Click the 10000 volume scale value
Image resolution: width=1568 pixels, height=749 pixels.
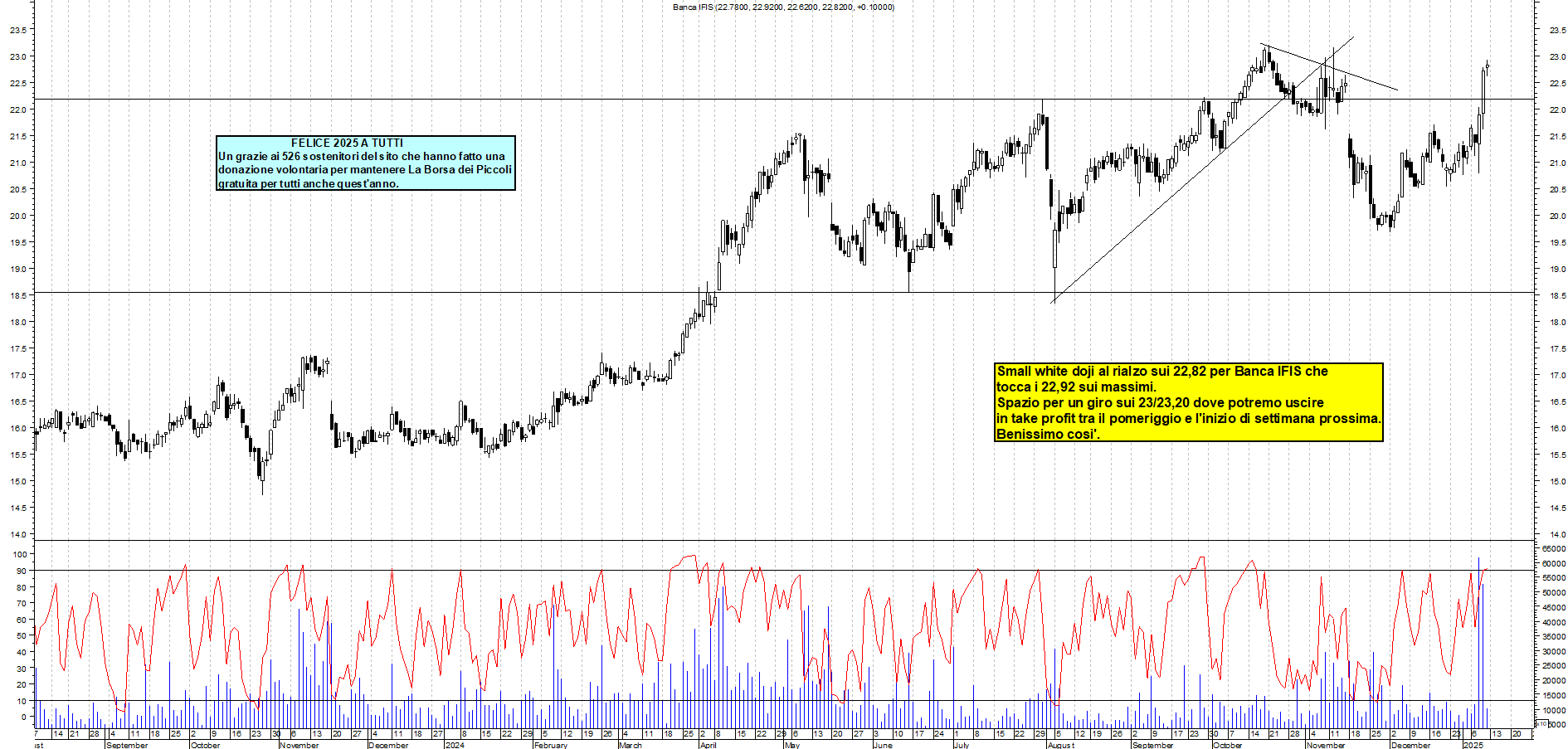click(x=1554, y=711)
